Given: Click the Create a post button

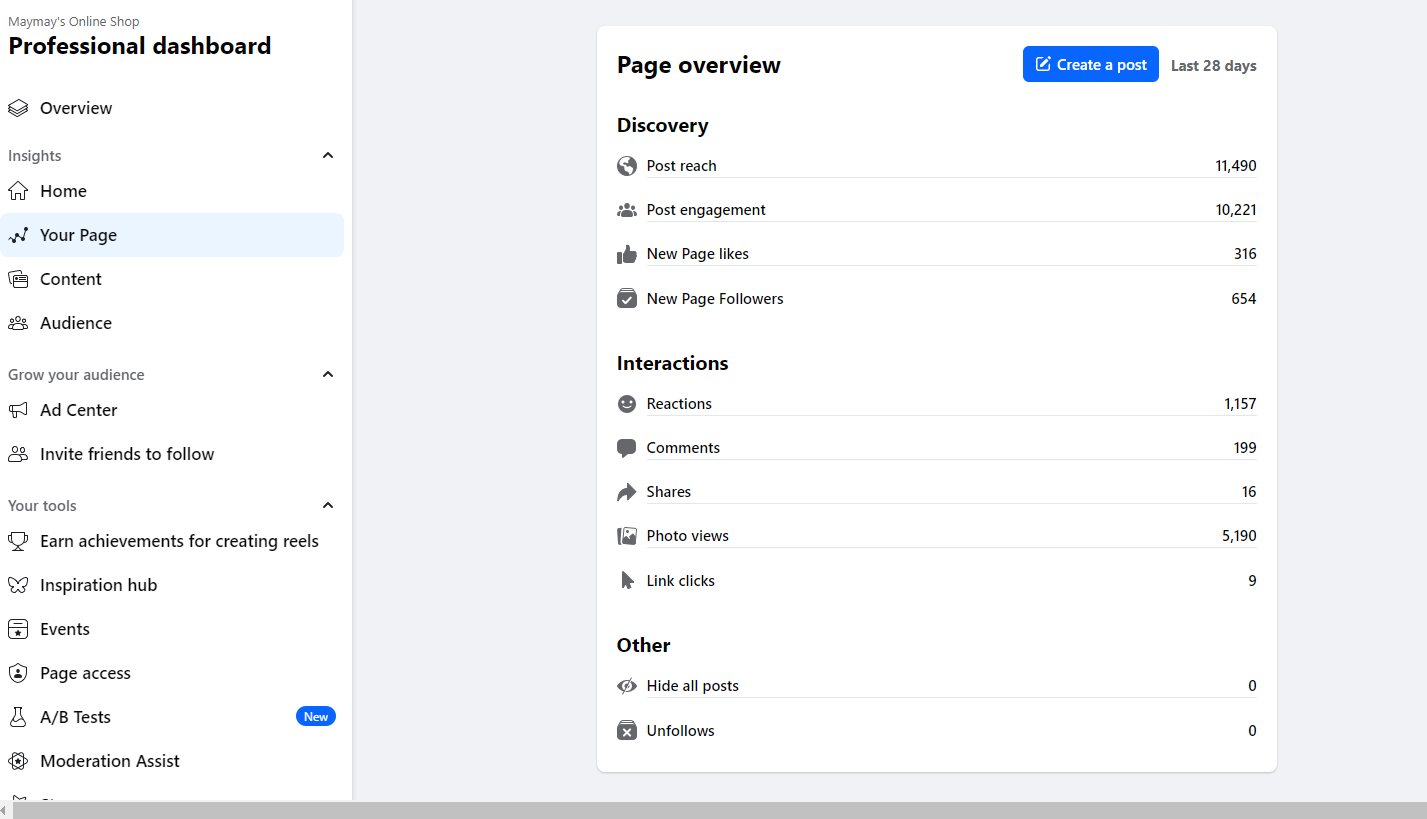Looking at the screenshot, I should [1090, 65].
